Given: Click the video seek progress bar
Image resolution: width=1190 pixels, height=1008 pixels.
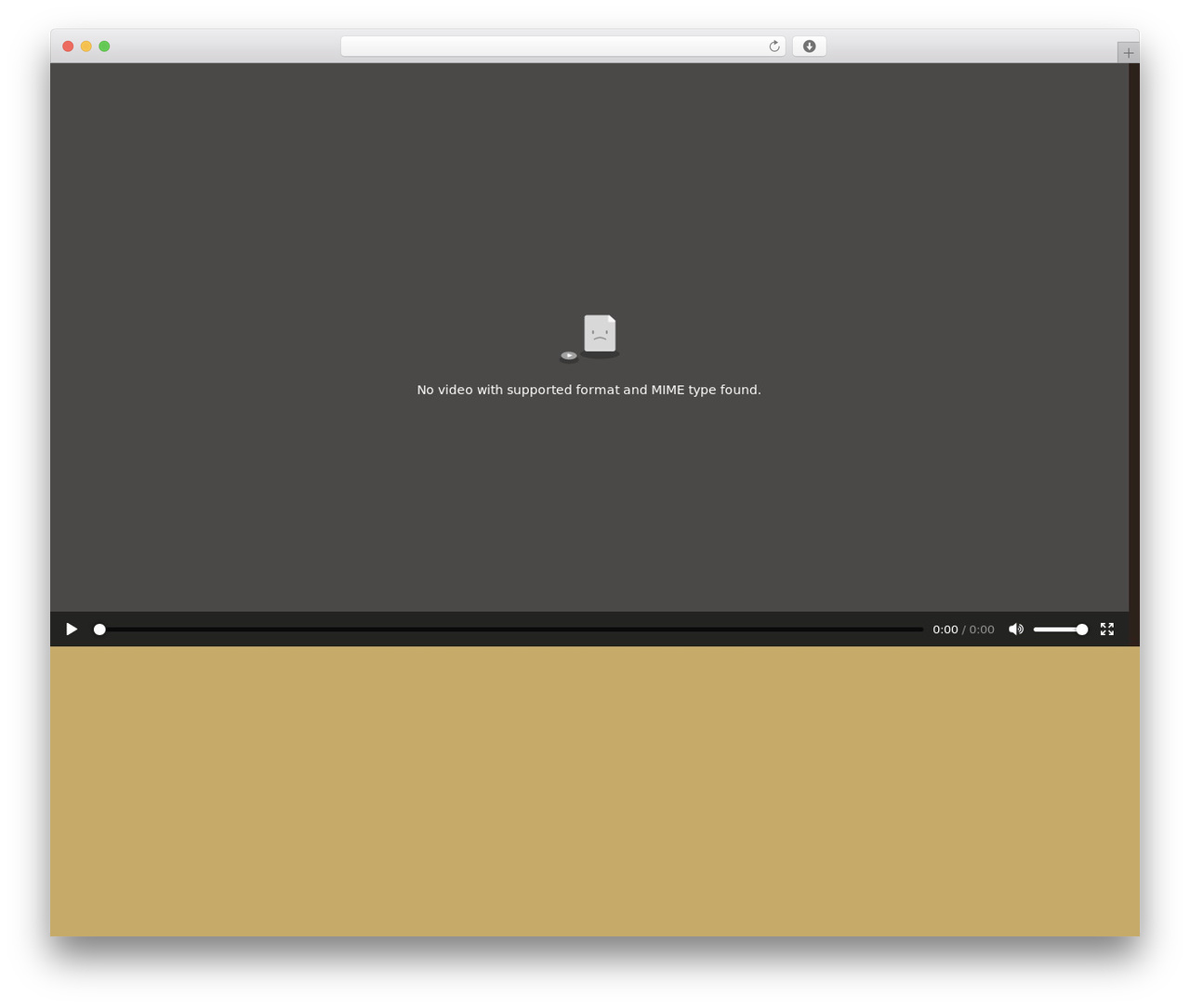Looking at the screenshot, I should pyautogui.click(x=509, y=630).
